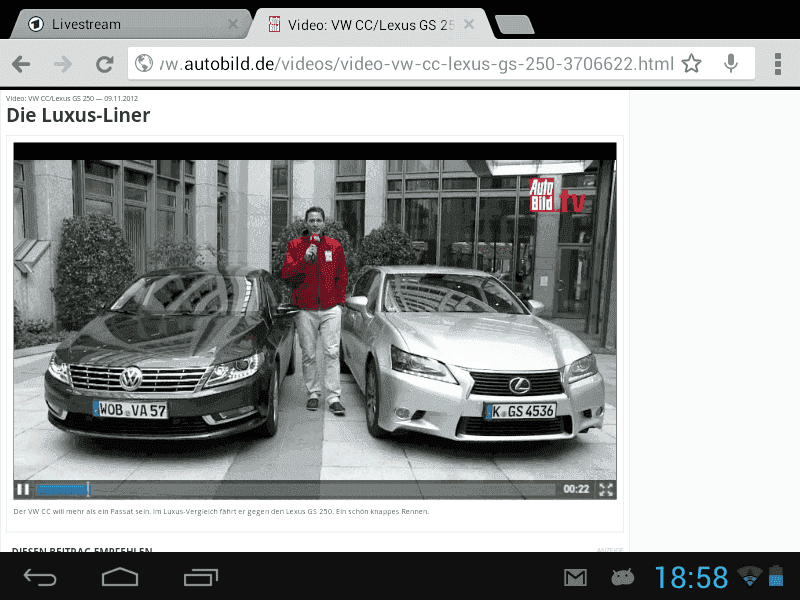Open a new browser tab
The image size is (800, 600).
514,24
